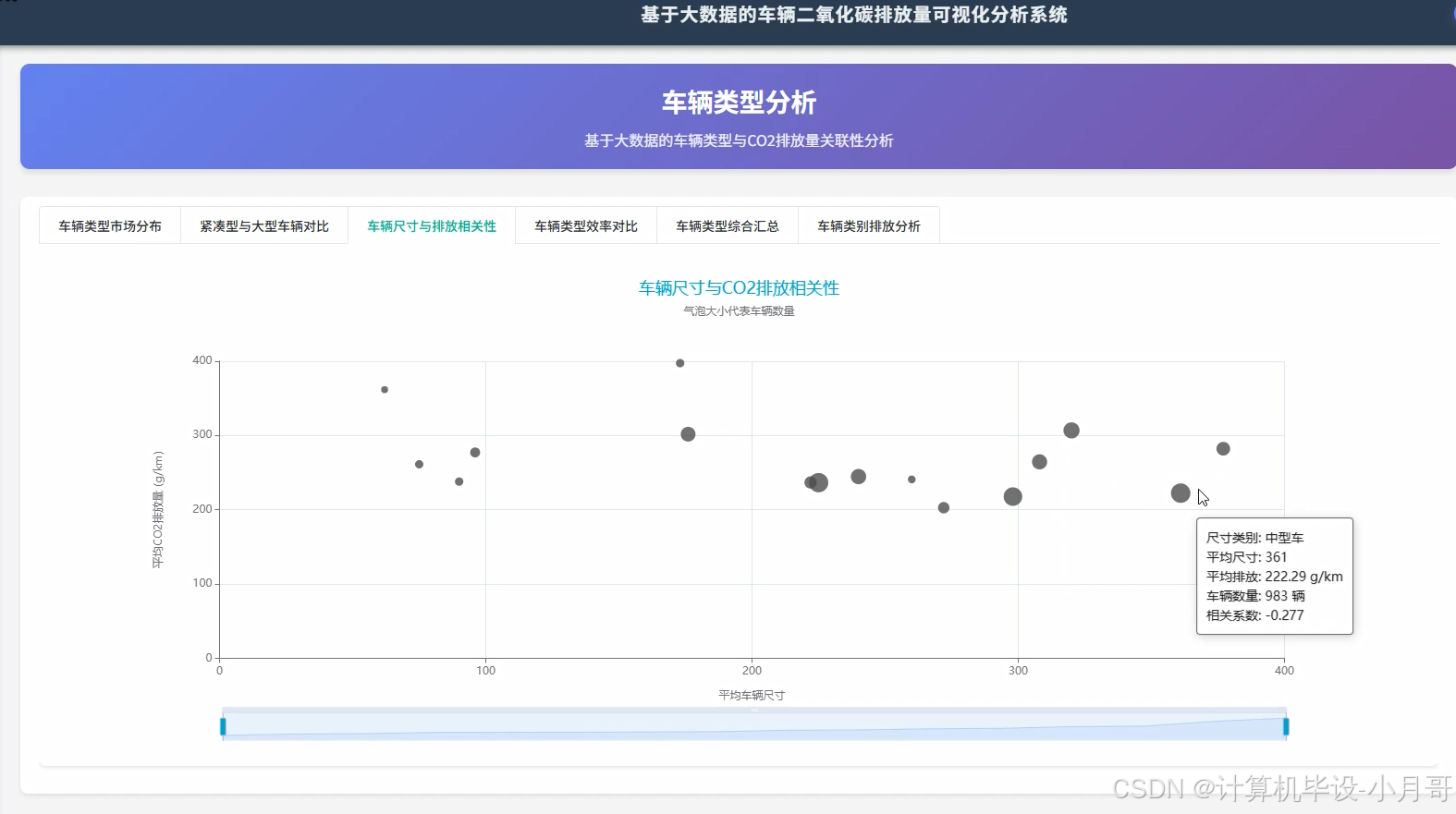Click the left handle of the zoom slider
This screenshot has width=1456, height=814.
coord(223,727)
